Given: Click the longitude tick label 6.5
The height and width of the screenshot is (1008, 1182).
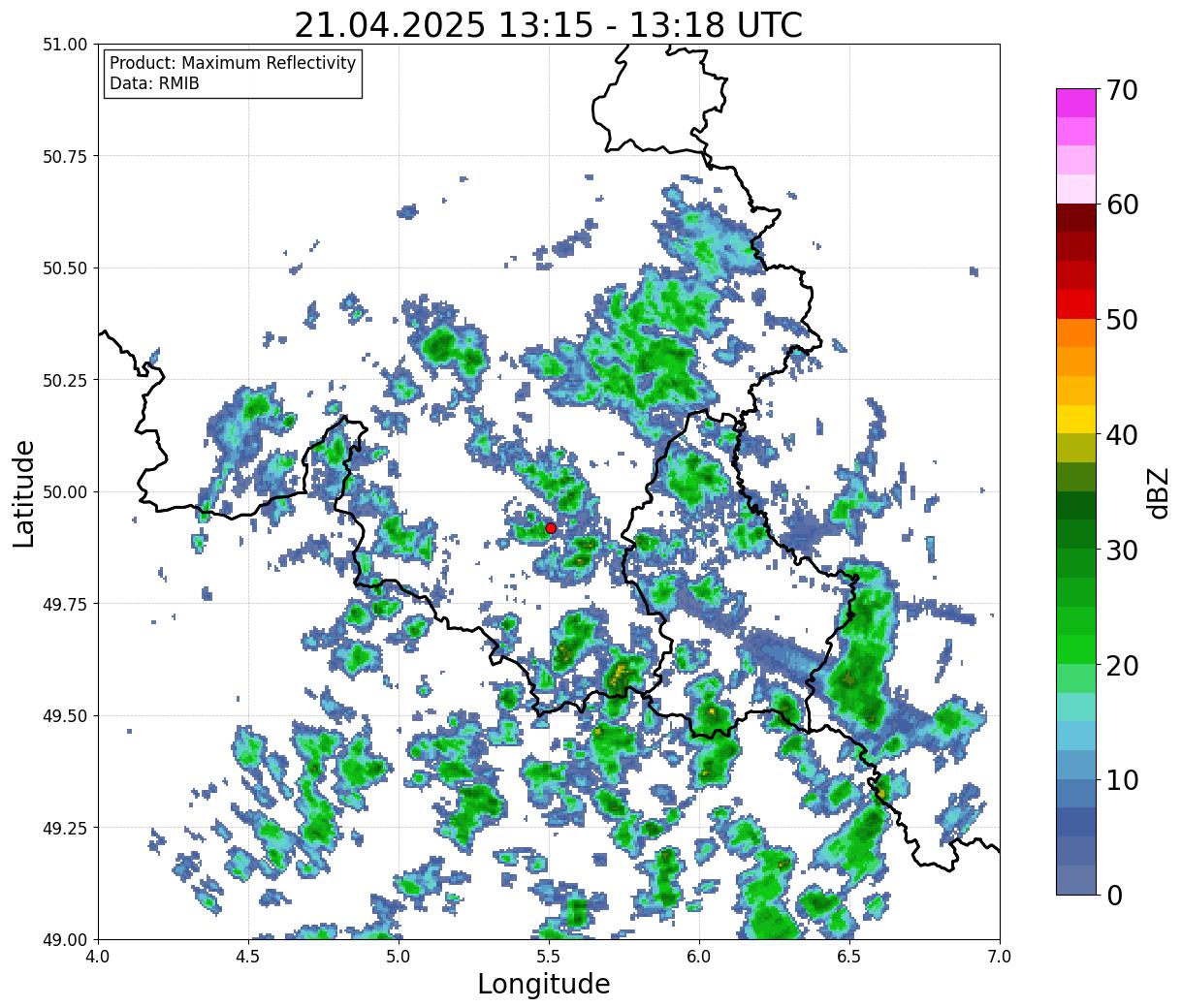Looking at the screenshot, I should (849, 957).
